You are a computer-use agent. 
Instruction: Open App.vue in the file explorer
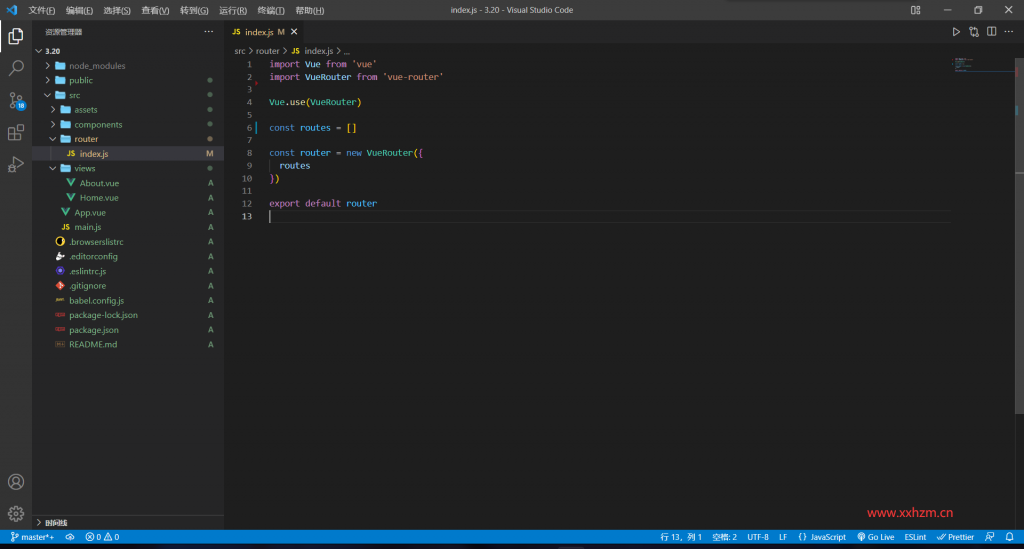pyautogui.click(x=89, y=212)
